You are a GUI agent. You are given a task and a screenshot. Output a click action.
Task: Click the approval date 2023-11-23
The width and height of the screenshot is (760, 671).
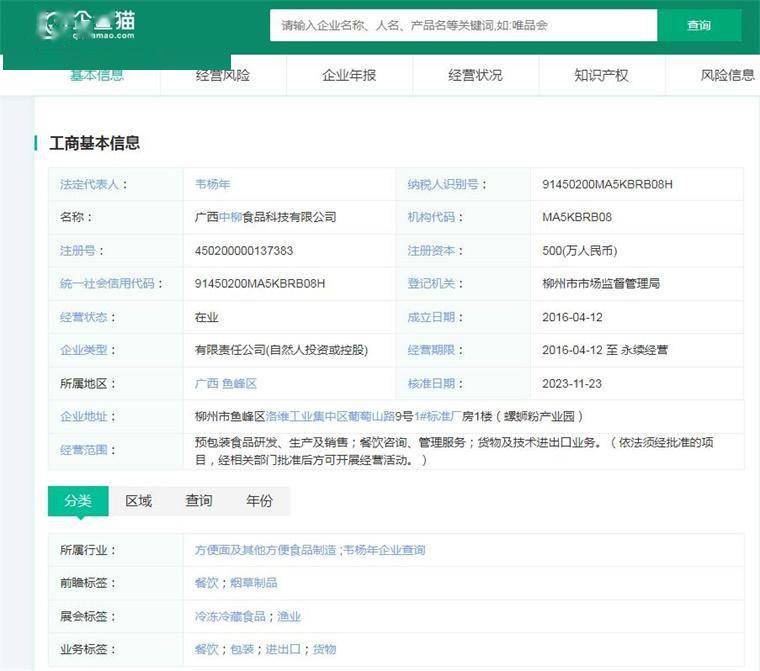[572, 383]
